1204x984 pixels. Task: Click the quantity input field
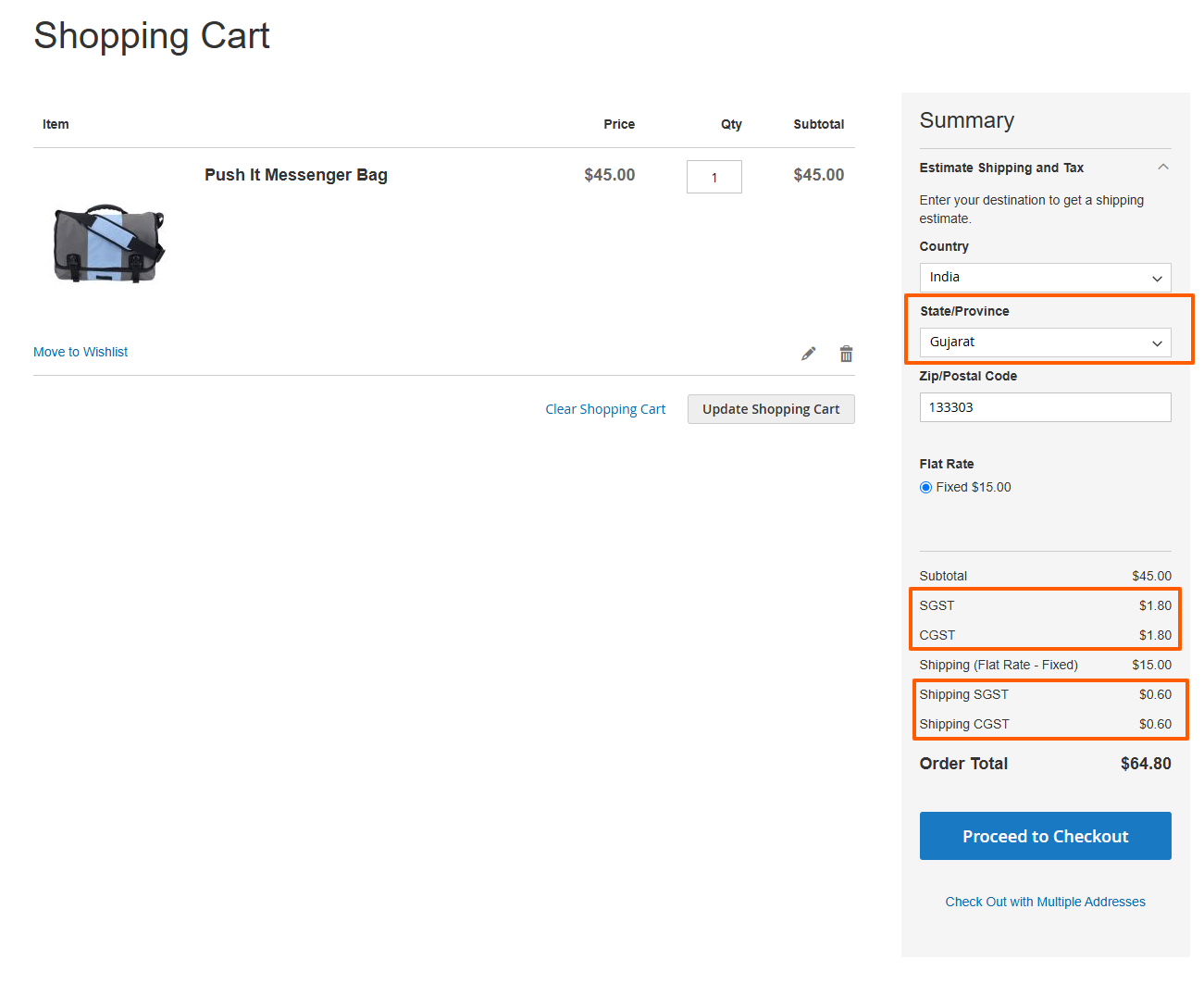714,177
